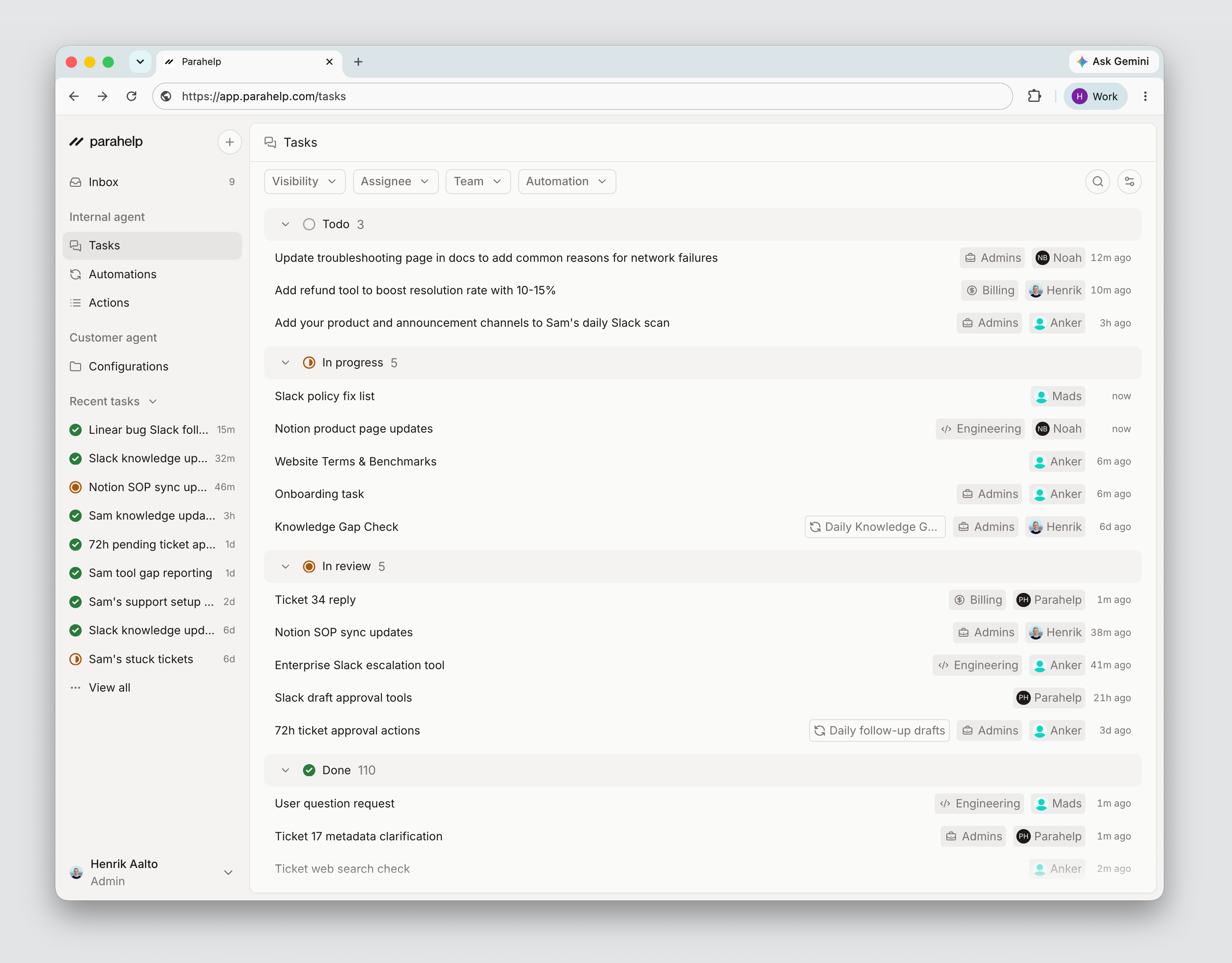Click the address bar URL field
This screenshot has height=963, width=1232.
click(x=583, y=97)
